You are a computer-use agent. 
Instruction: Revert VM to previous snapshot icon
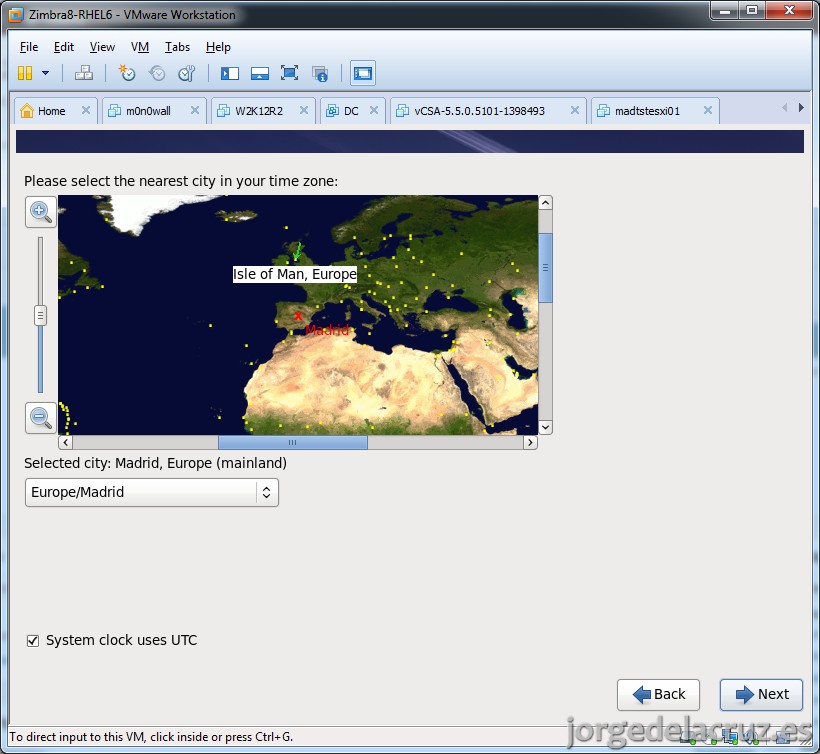157,73
